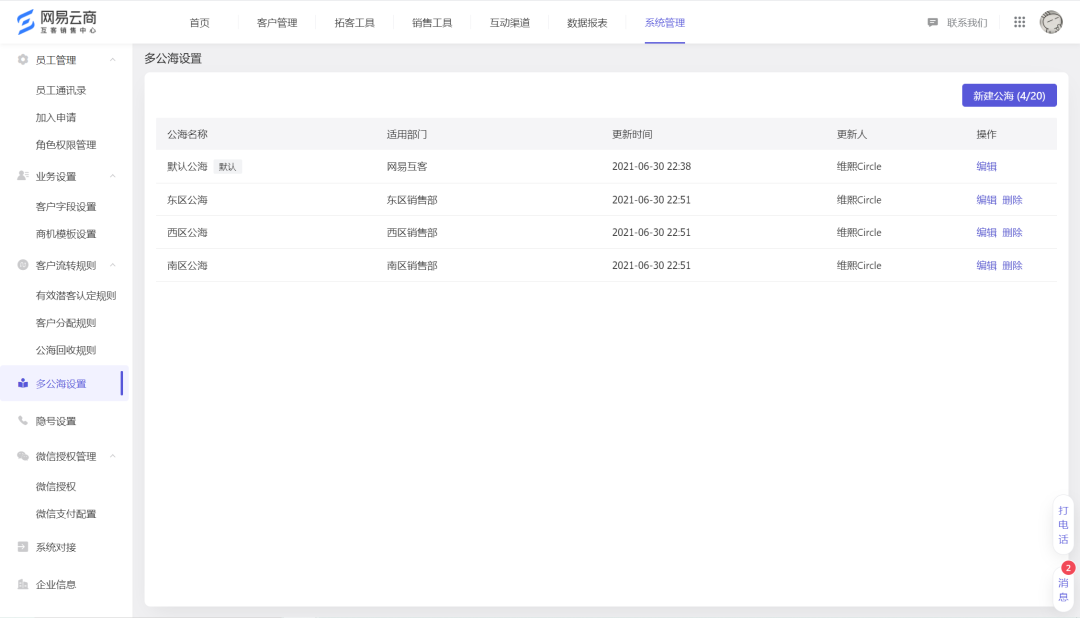The width and height of the screenshot is (1080, 618).
Task: Open 打电话 floating phone widget
Action: click(x=1063, y=524)
